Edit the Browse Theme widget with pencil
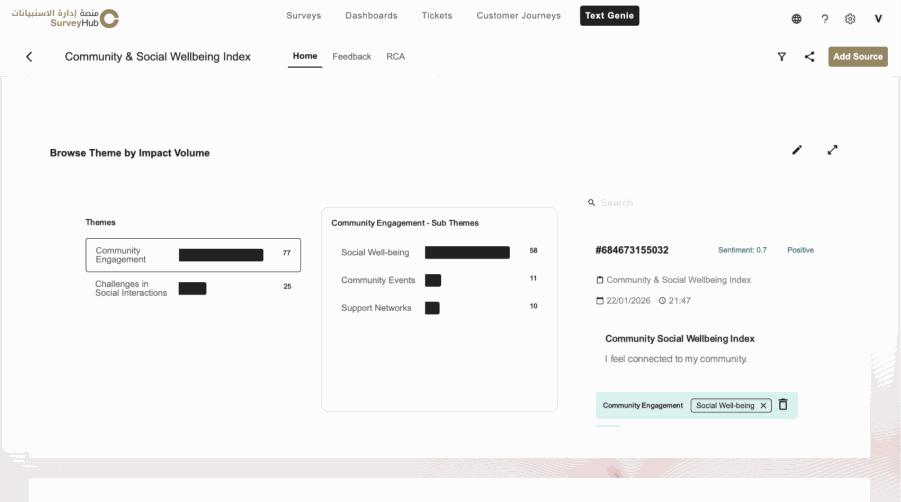The image size is (901, 502). click(796, 150)
